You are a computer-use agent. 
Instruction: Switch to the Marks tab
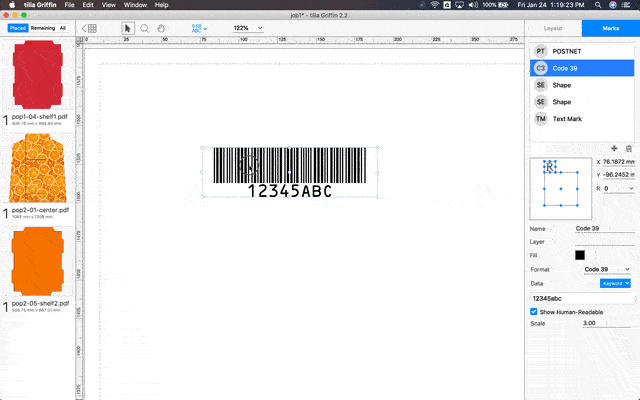pos(611,28)
